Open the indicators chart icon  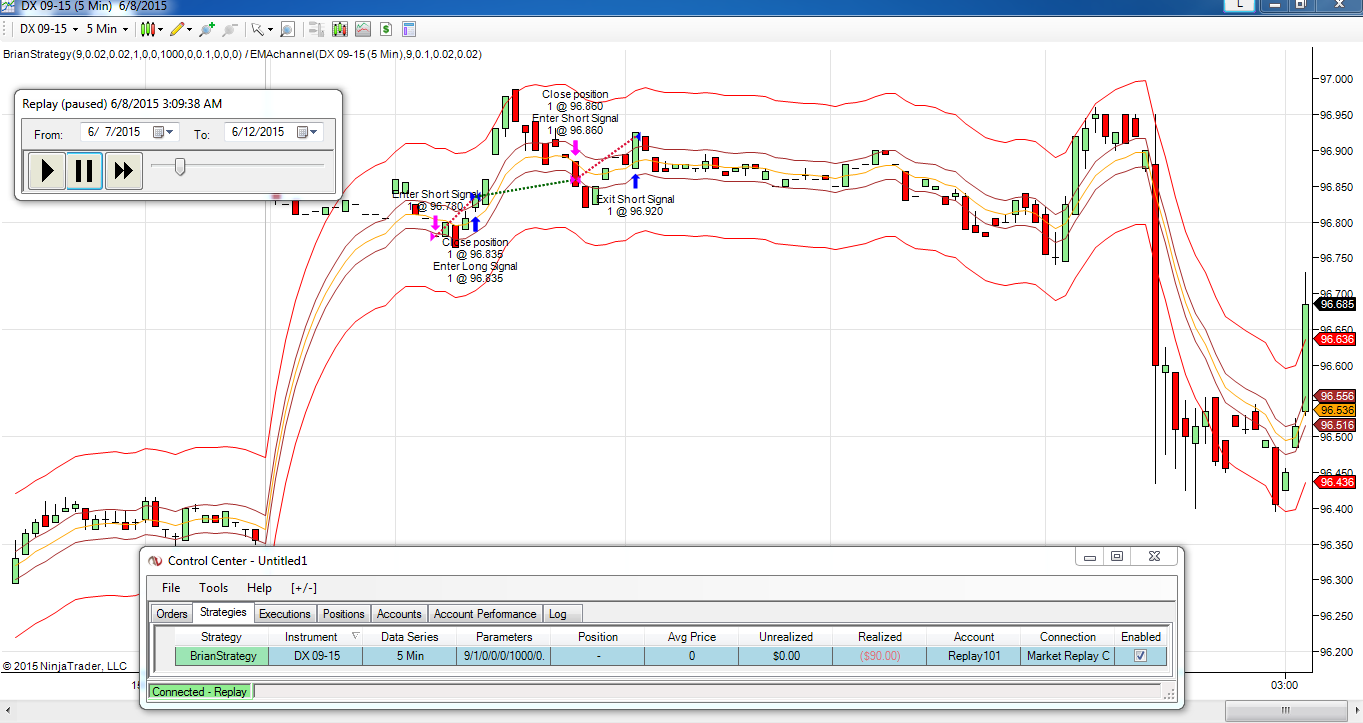tap(362, 29)
